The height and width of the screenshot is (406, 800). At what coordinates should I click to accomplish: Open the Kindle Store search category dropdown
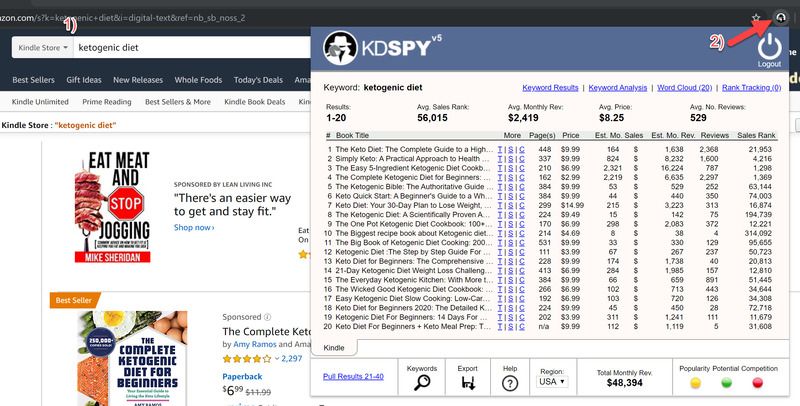[x=43, y=47]
